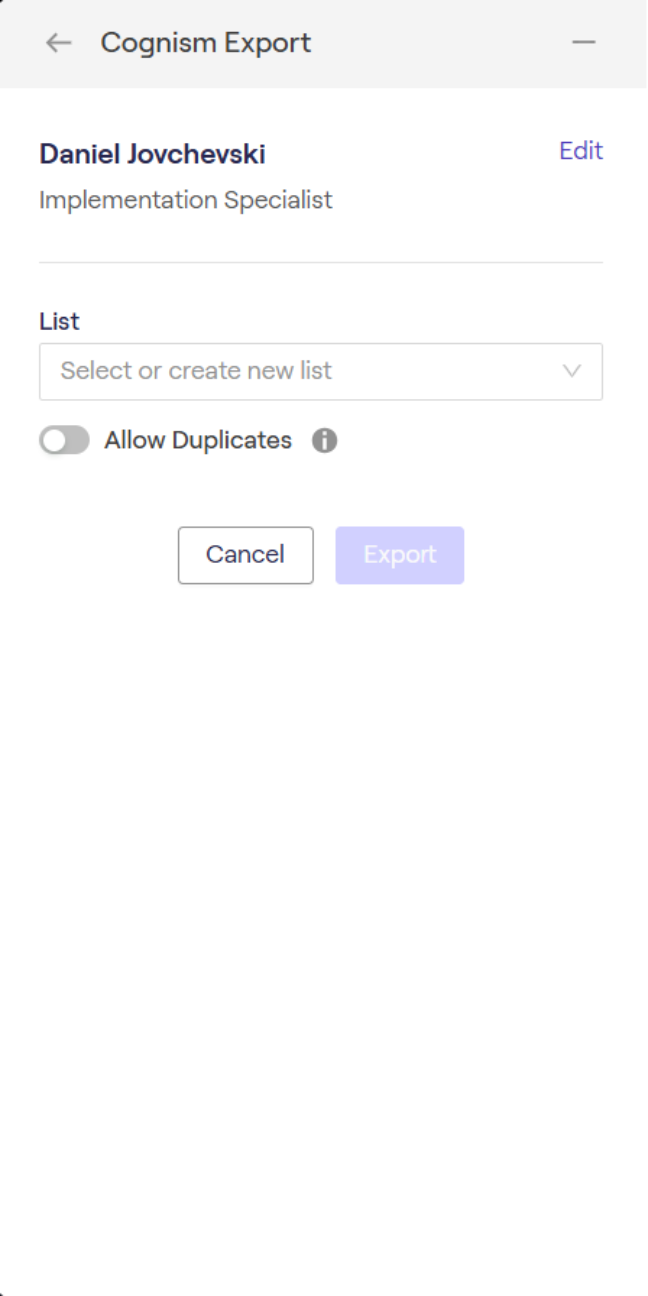The image size is (648, 1296).
Task: Click the chevron in the List dropdown
Action: [x=571, y=371]
